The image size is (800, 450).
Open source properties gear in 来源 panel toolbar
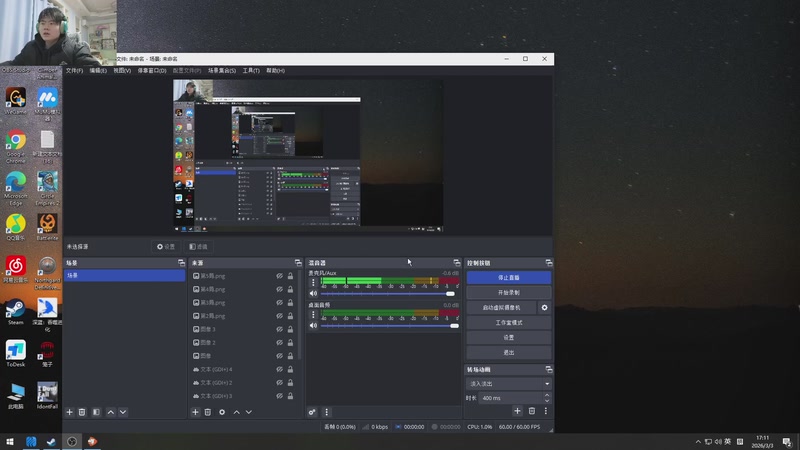(222, 412)
